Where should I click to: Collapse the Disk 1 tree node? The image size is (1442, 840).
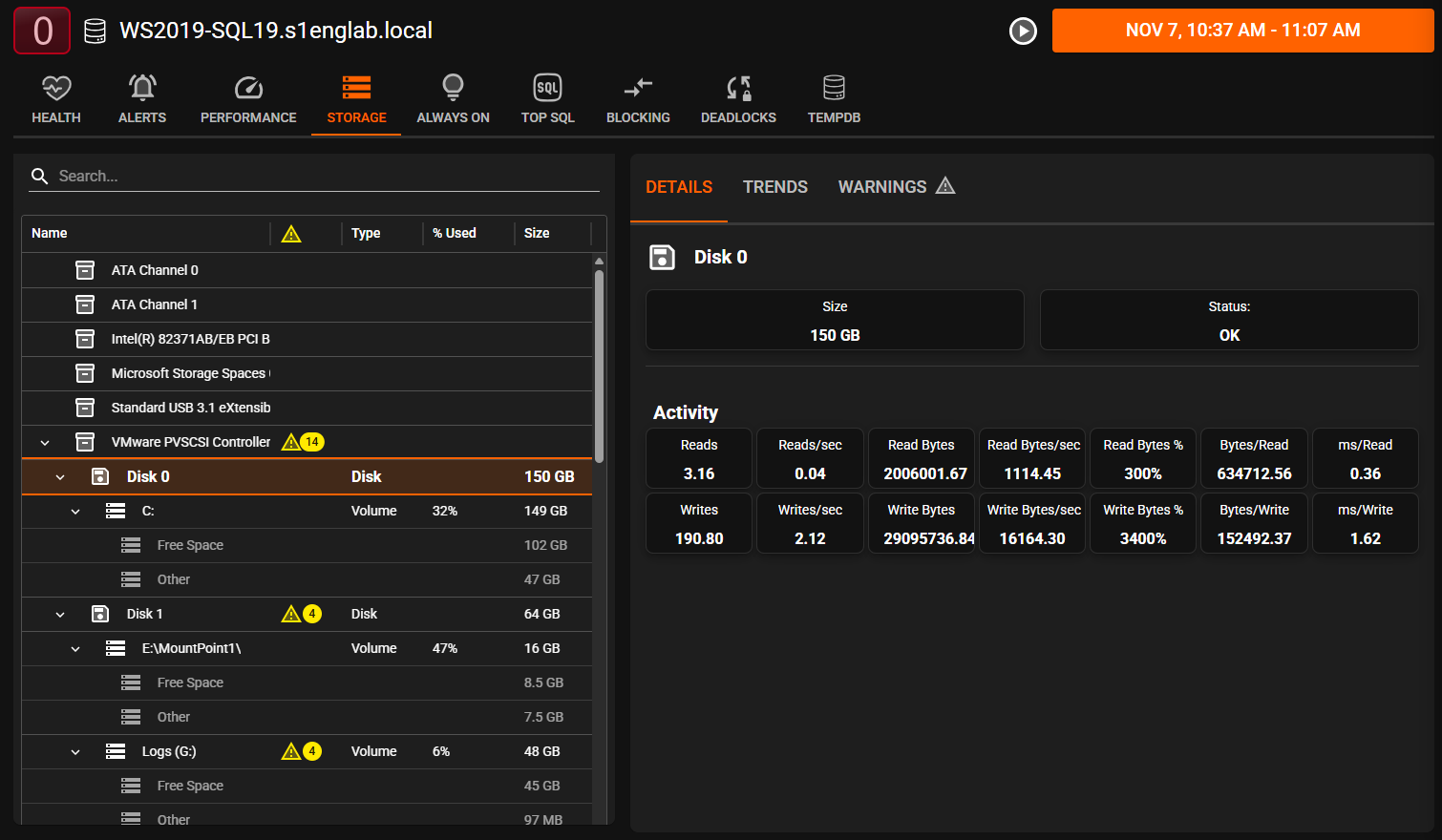pyautogui.click(x=60, y=614)
